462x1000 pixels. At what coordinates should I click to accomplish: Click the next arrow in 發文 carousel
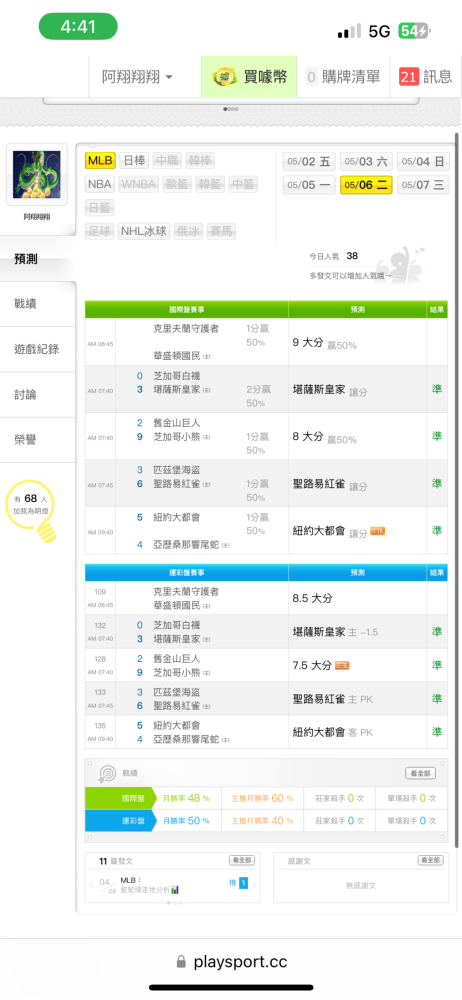click(x=253, y=885)
